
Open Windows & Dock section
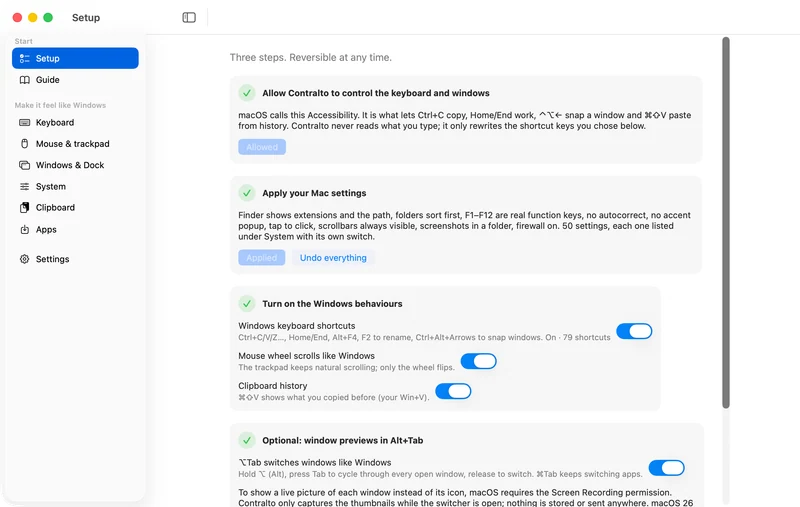tap(75, 165)
